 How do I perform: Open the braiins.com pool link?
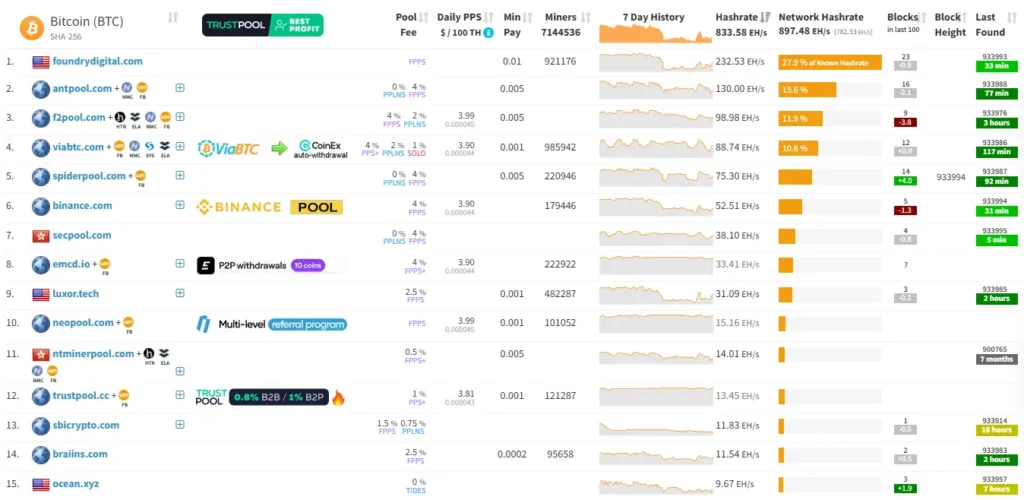82,455
